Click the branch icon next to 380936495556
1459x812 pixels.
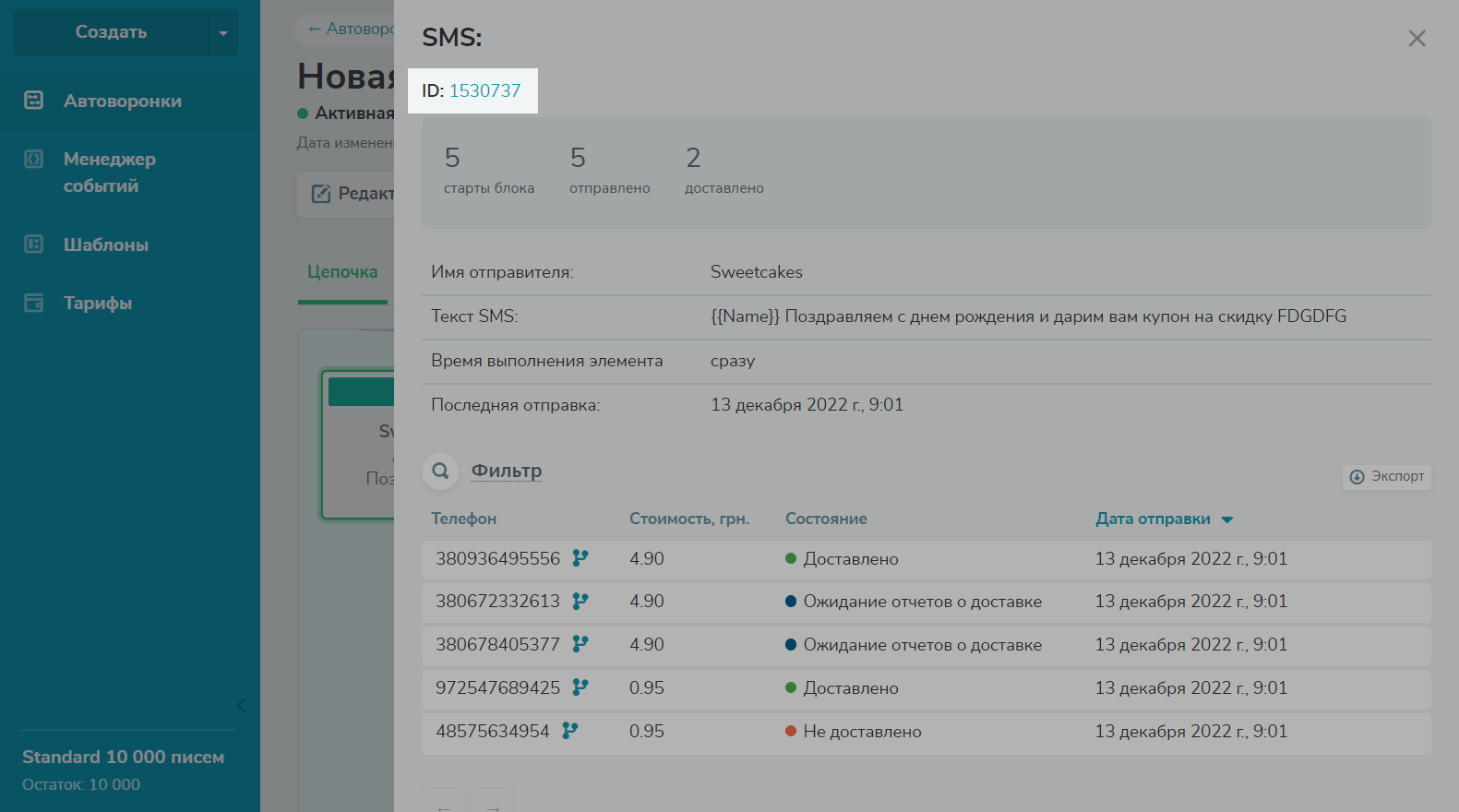pos(580,558)
